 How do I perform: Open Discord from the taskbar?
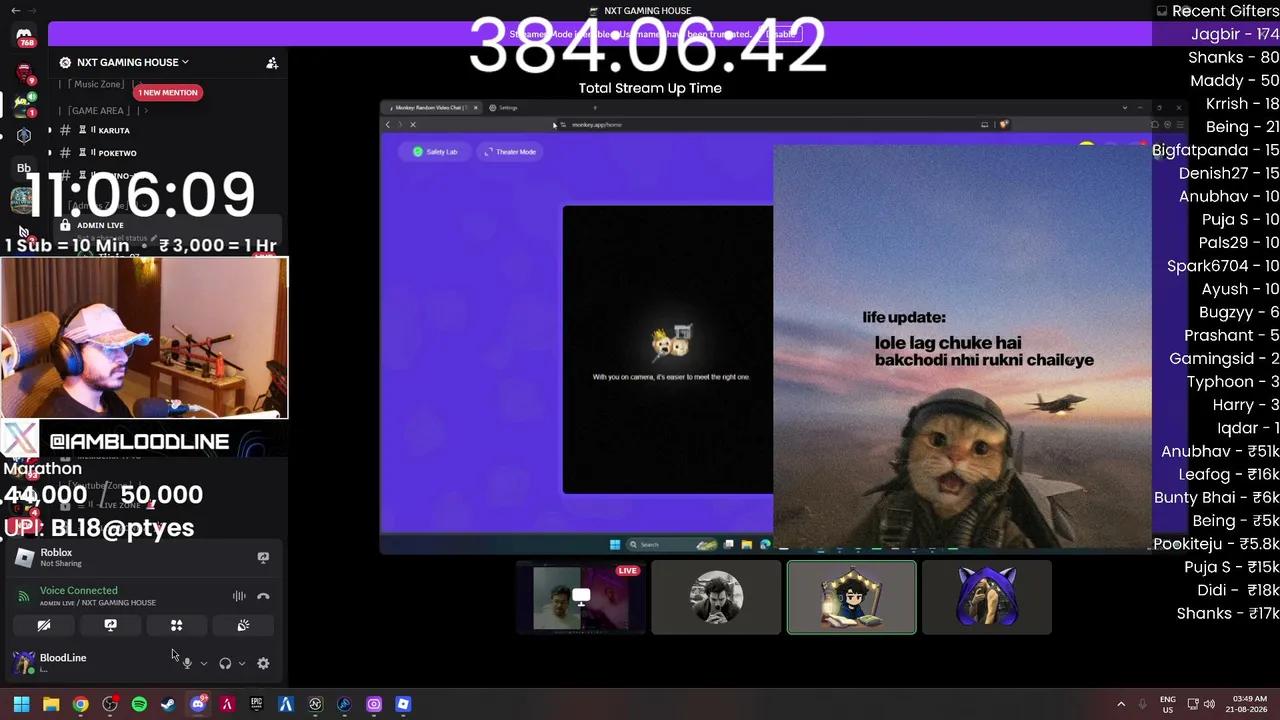point(198,704)
